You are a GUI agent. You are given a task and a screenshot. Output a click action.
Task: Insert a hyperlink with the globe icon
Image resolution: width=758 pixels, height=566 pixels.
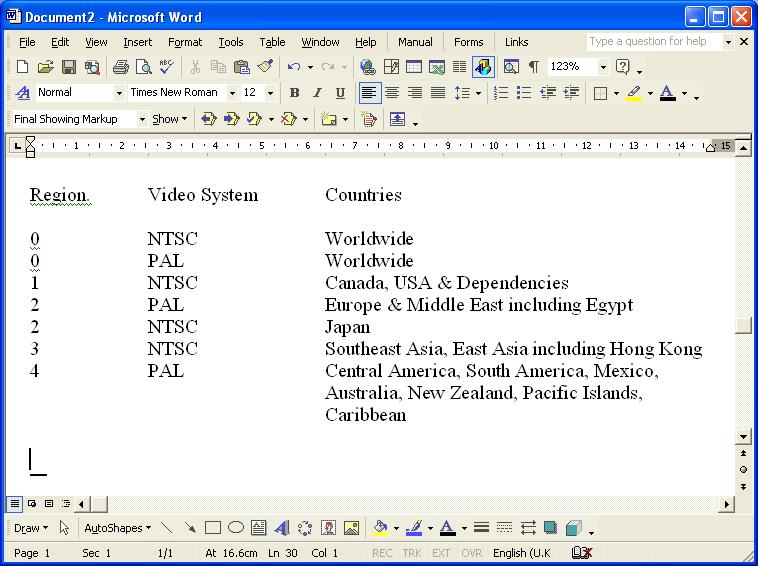pyautogui.click(x=368, y=67)
